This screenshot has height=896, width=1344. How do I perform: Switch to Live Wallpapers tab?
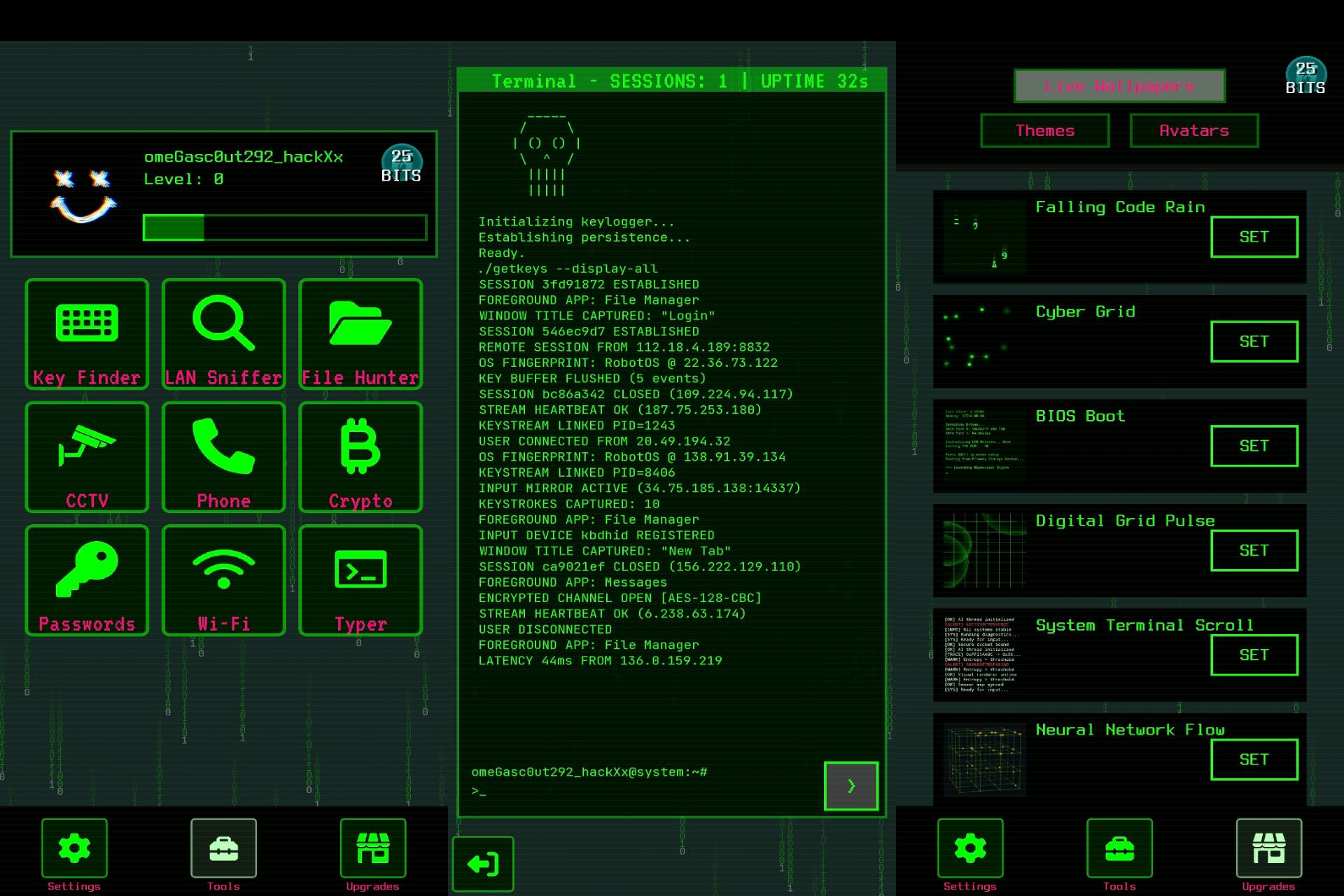tap(1119, 85)
